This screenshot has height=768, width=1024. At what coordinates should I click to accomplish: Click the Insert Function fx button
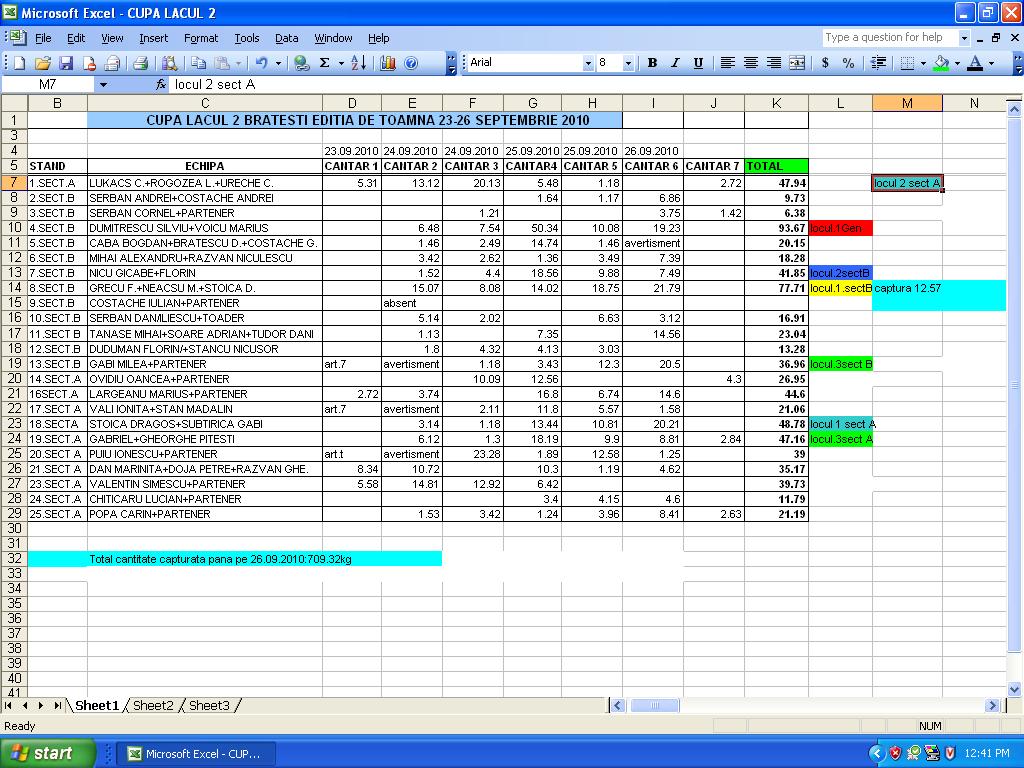pyautogui.click(x=161, y=85)
